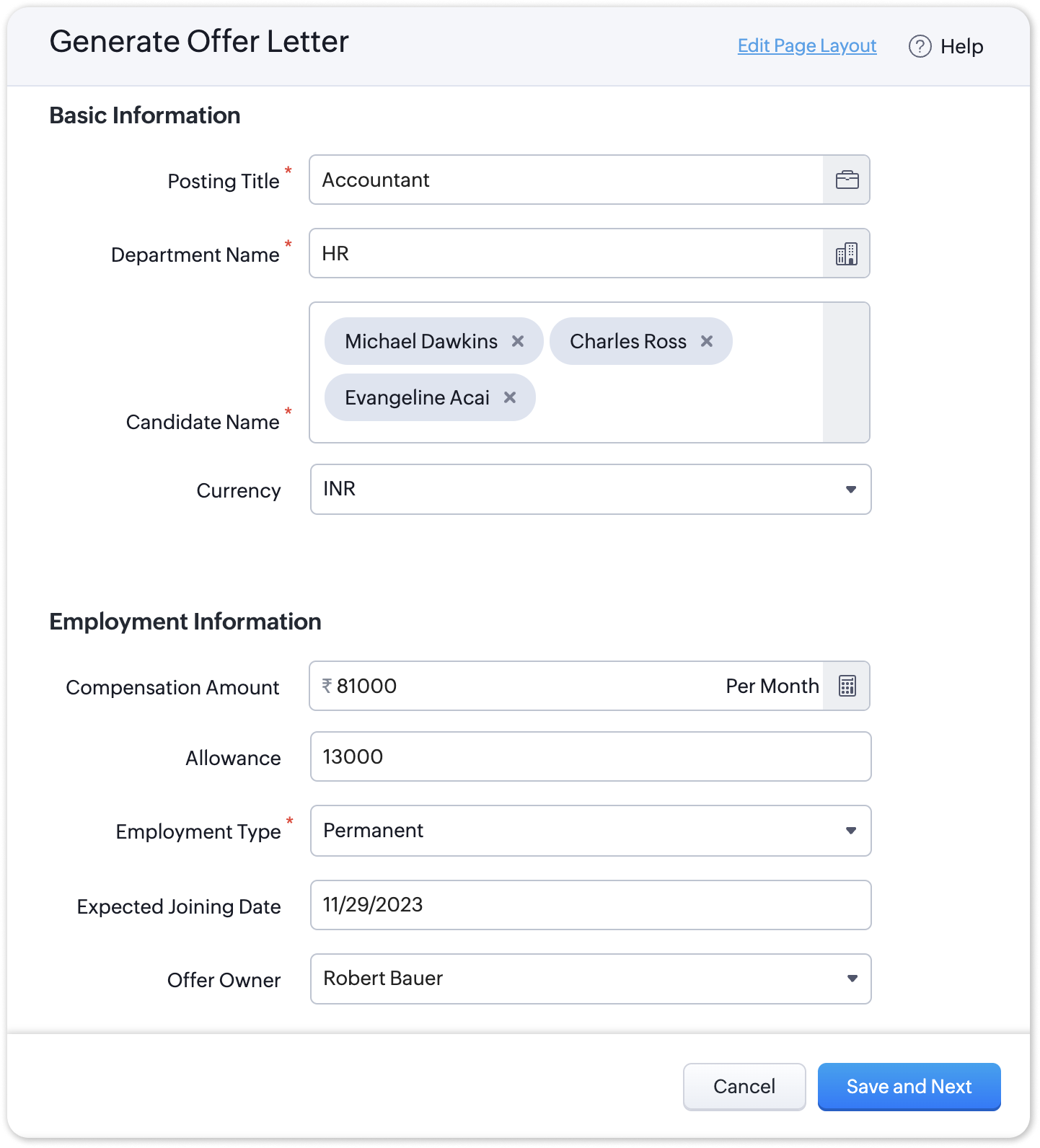The image size is (1040, 1148).
Task: Click the briefcase icon in Posting Title
Action: tap(847, 180)
